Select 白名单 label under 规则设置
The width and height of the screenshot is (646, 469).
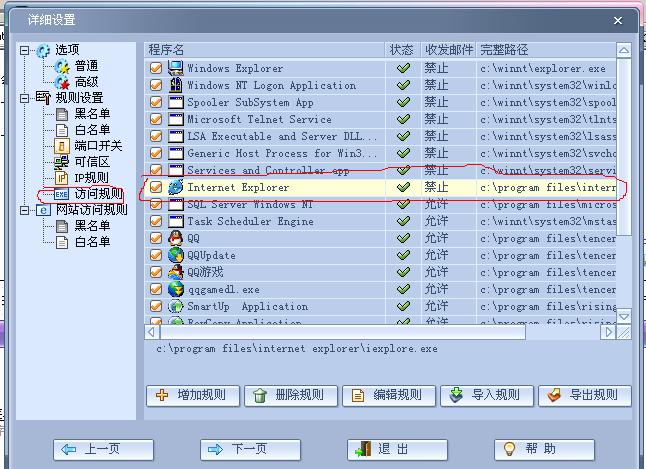click(92, 130)
